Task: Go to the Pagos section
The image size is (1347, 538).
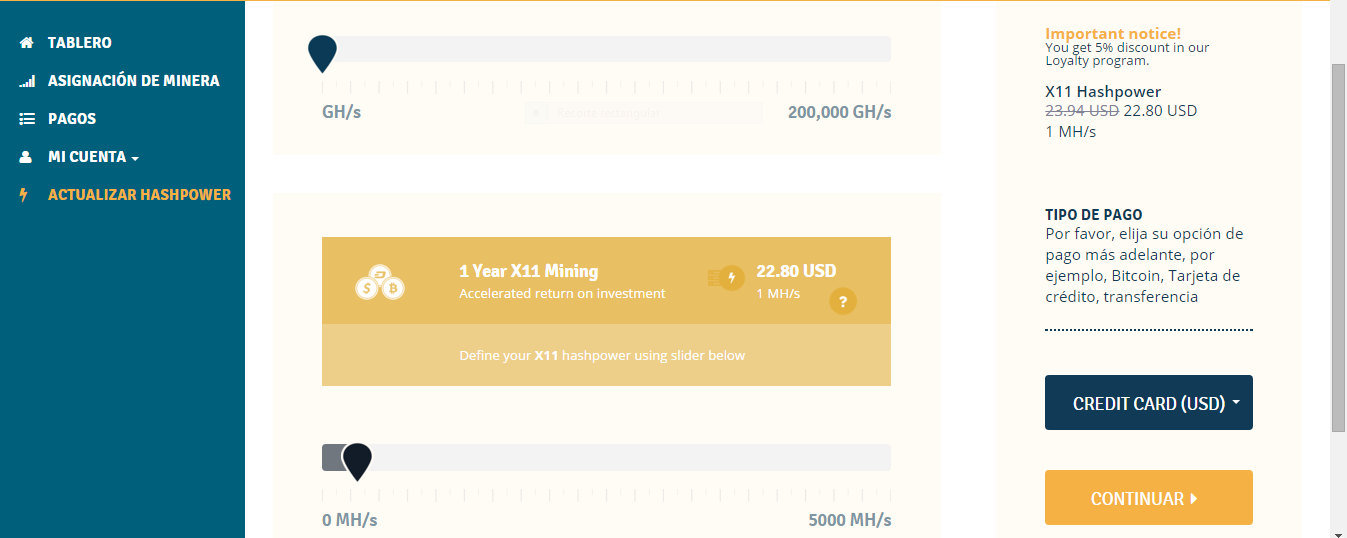Action: coord(72,119)
